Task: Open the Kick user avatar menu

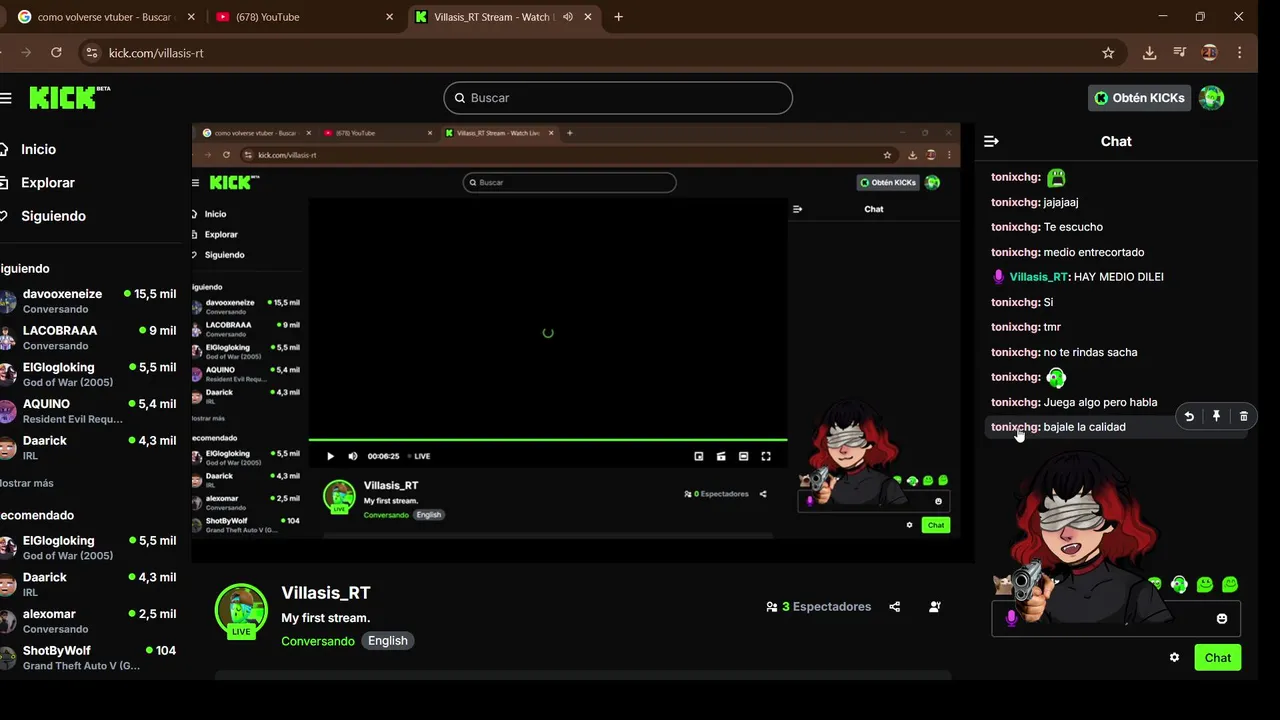Action: coord(1212,98)
